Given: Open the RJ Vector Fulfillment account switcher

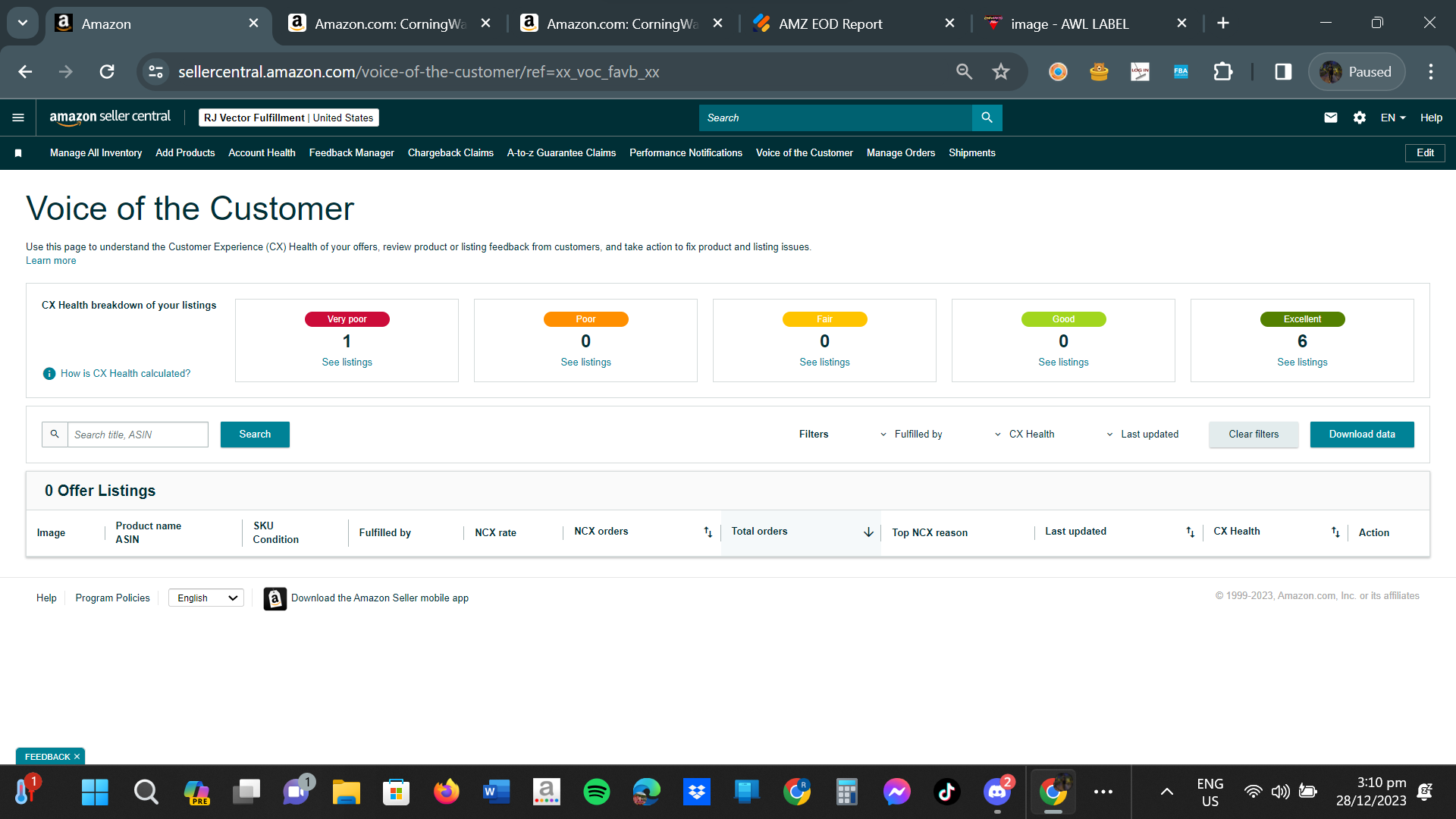Looking at the screenshot, I should pyautogui.click(x=289, y=118).
